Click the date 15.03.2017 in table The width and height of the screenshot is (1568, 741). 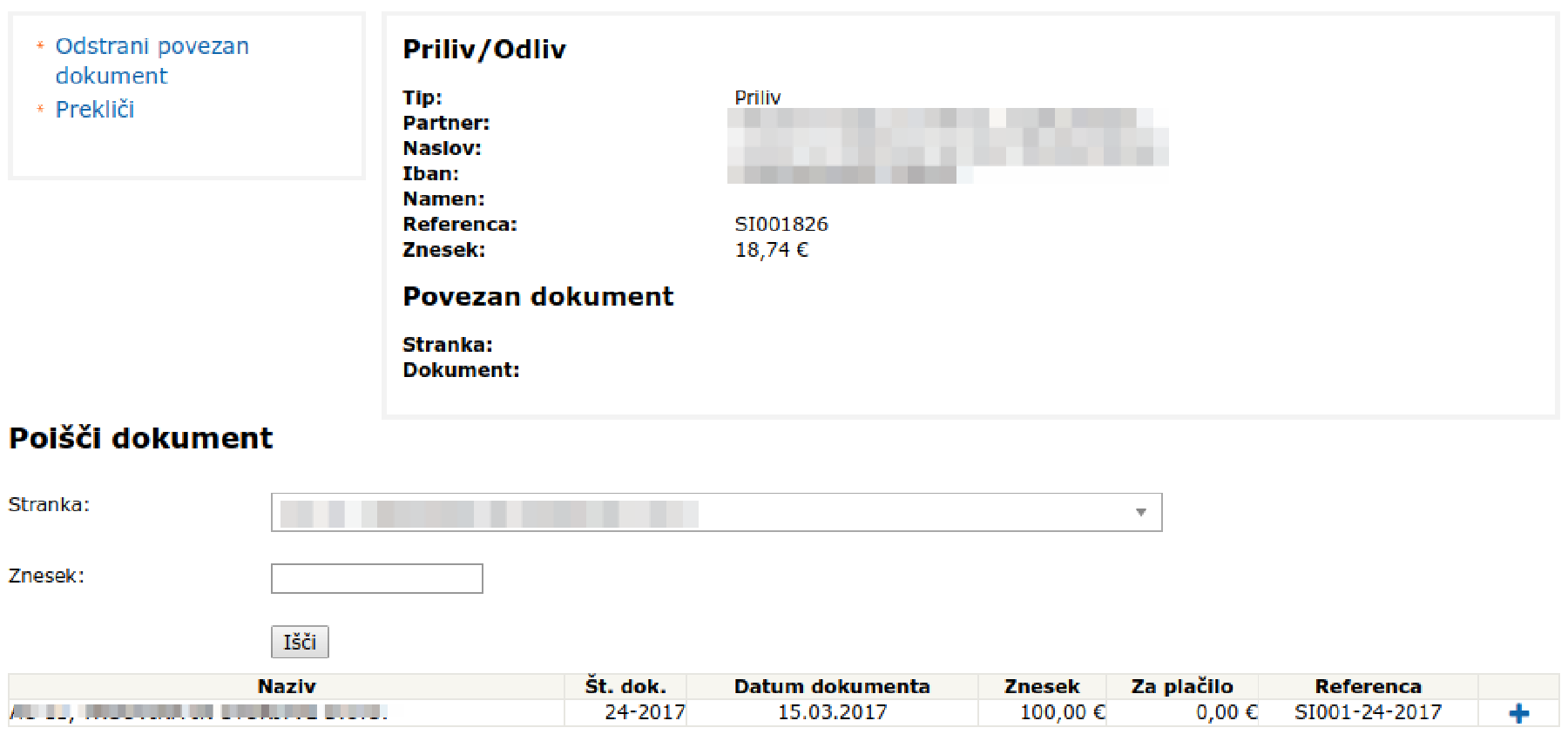831,712
